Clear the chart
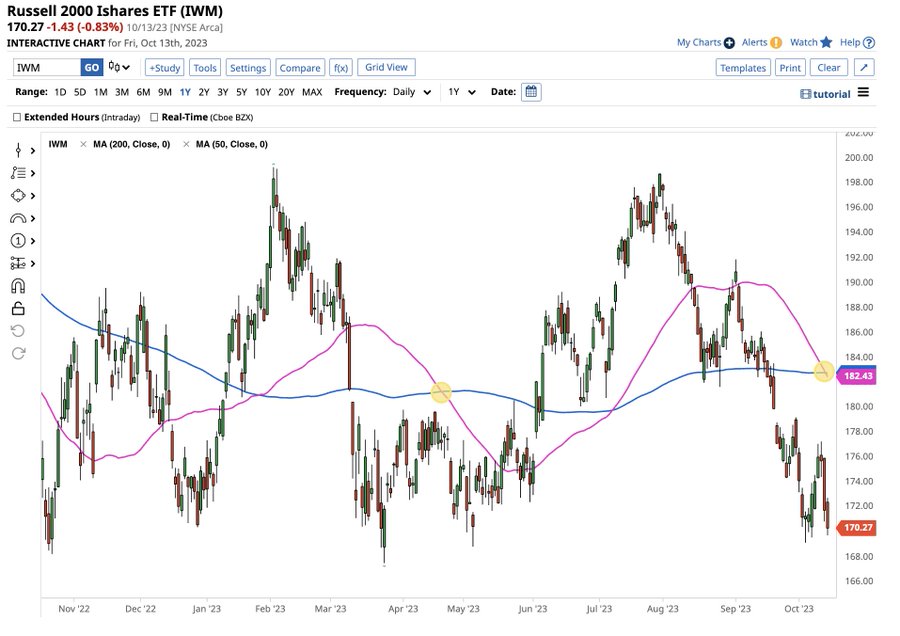Screen dimensions: 900x636 [828, 68]
